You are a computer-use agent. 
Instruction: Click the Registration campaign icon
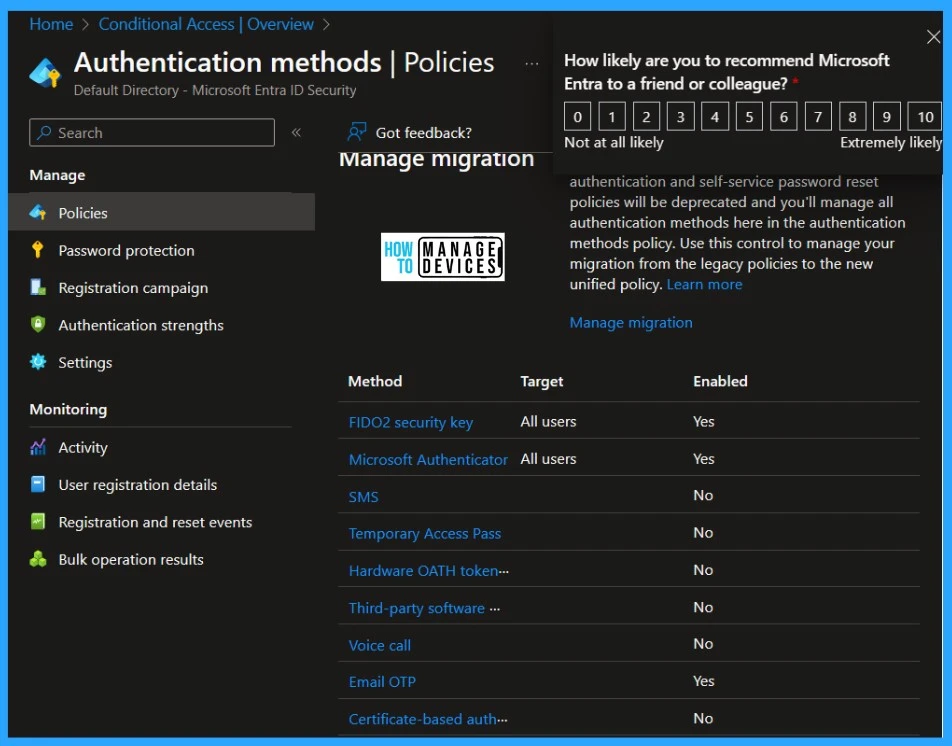38,287
